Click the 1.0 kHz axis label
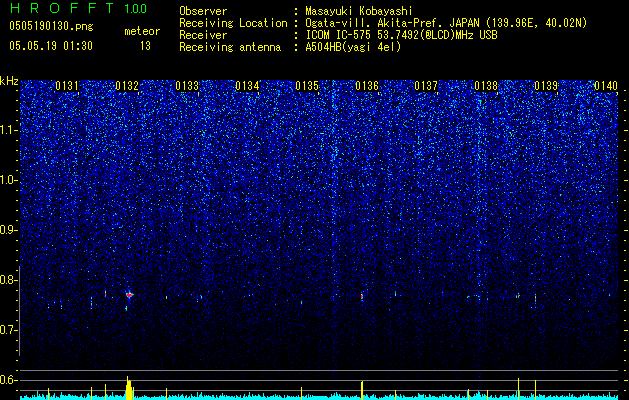The image size is (629, 400). click(9, 180)
